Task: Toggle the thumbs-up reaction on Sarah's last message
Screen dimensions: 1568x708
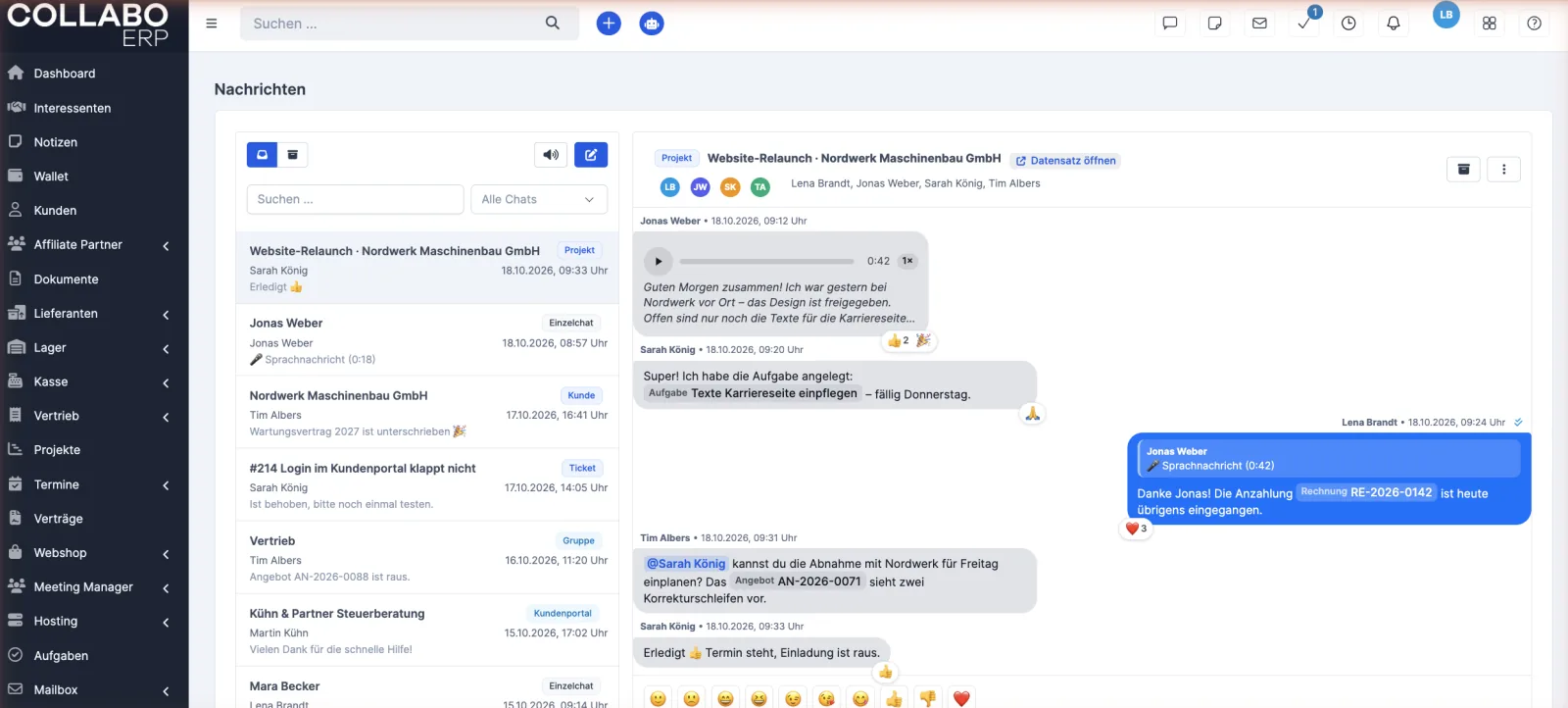Action: (886, 673)
